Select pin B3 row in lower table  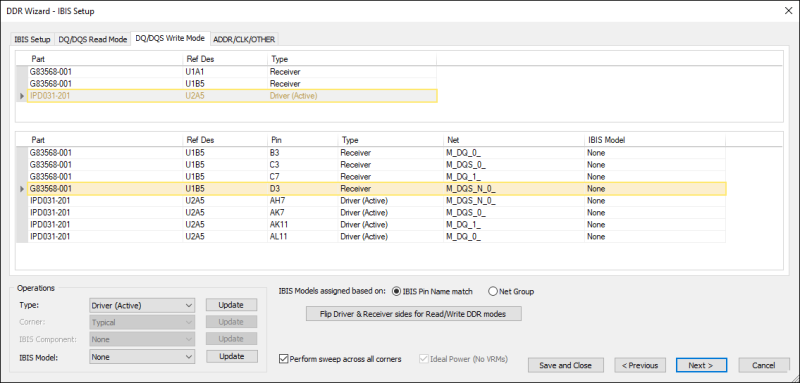tap(377, 152)
